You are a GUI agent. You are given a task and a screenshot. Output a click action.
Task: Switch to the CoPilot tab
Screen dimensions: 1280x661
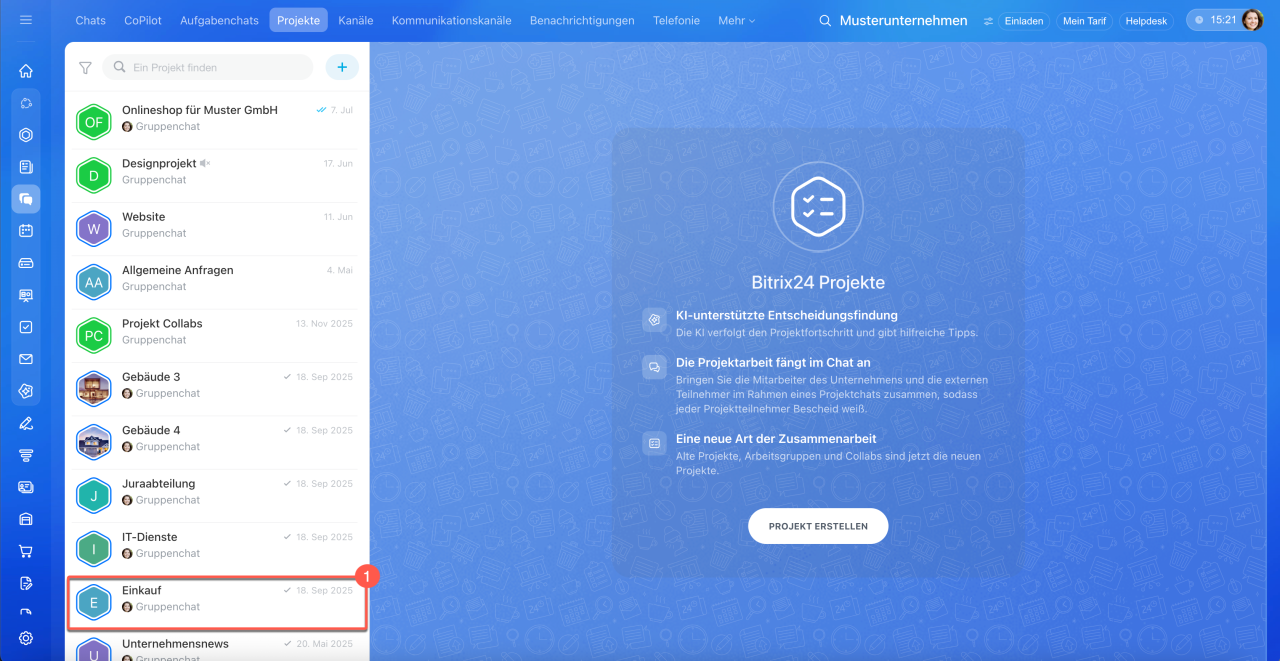coord(143,20)
